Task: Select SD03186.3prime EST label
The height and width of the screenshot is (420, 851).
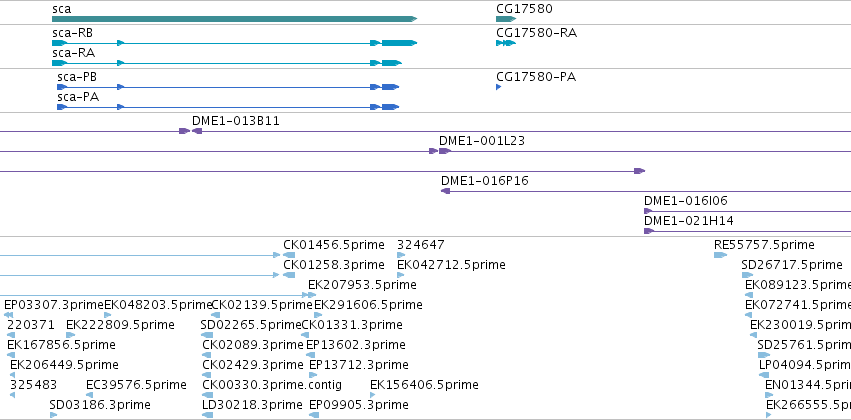Action: (x=100, y=405)
